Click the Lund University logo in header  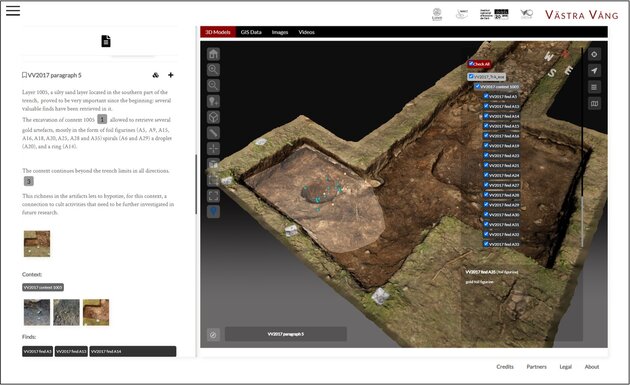pyautogui.click(x=437, y=14)
